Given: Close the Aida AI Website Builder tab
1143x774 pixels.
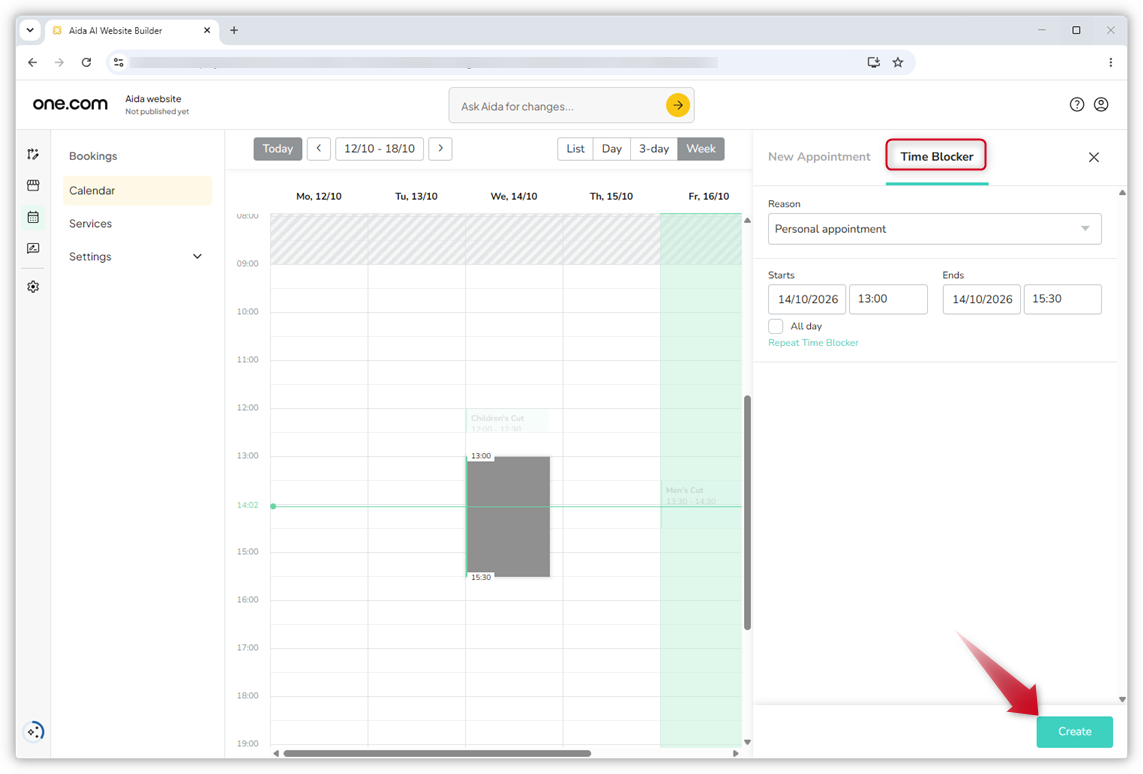Looking at the screenshot, I should coord(207,31).
